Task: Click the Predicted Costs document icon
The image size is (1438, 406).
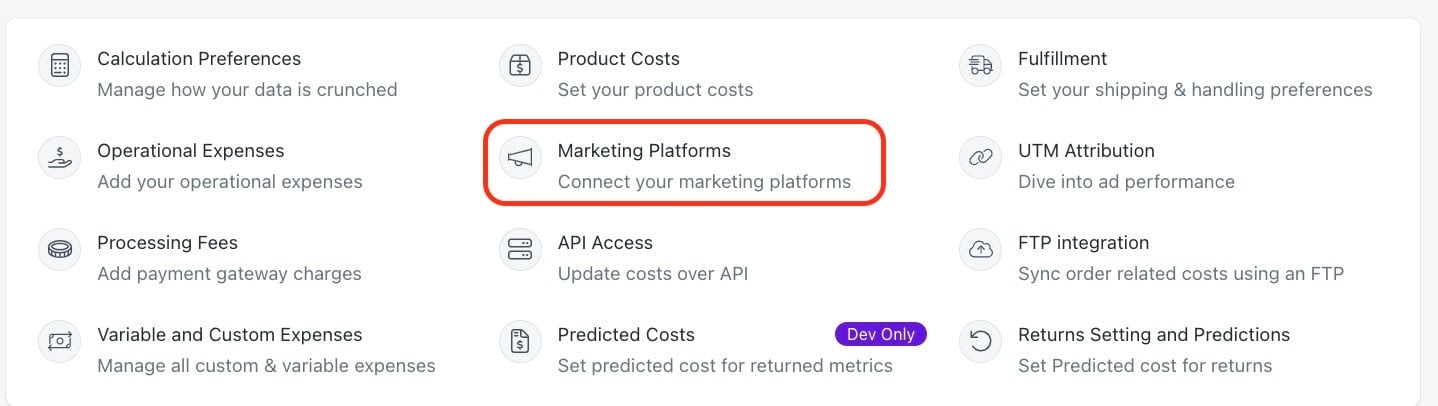Action: (x=520, y=342)
